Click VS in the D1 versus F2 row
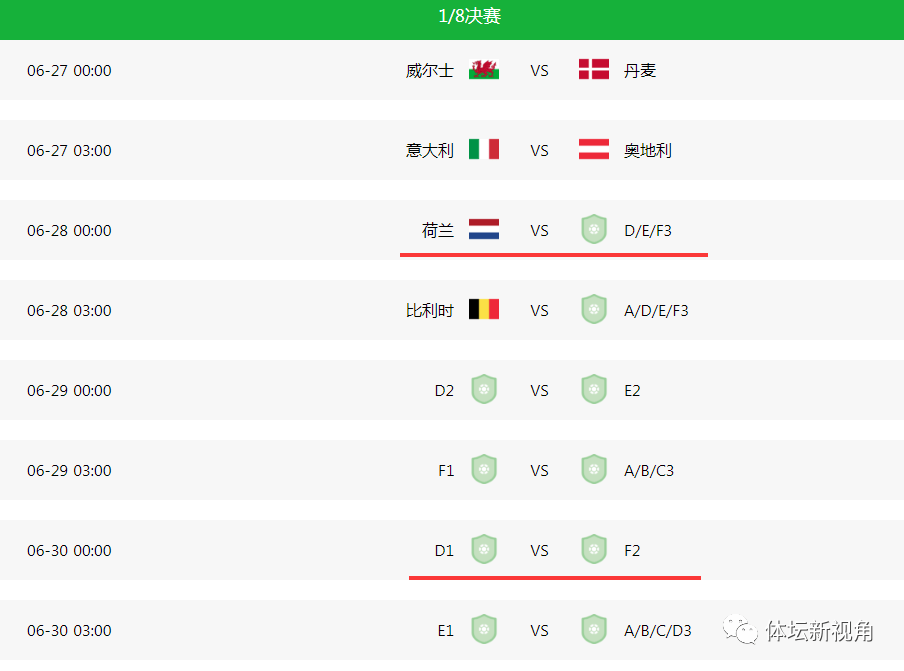This screenshot has width=904, height=671. click(540, 551)
